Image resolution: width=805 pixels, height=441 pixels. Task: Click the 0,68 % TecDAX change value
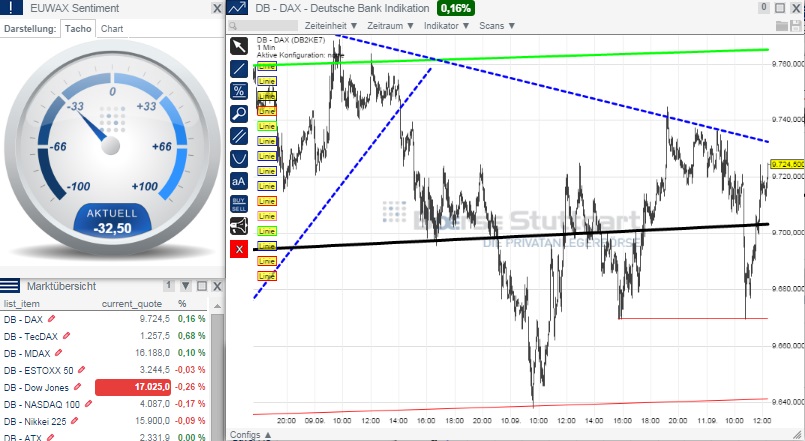[191, 336]
